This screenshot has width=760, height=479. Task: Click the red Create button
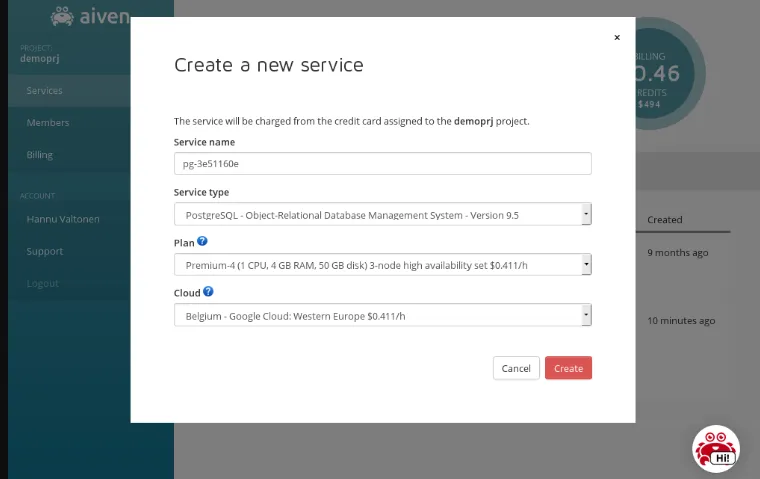(x=568, y=368)
